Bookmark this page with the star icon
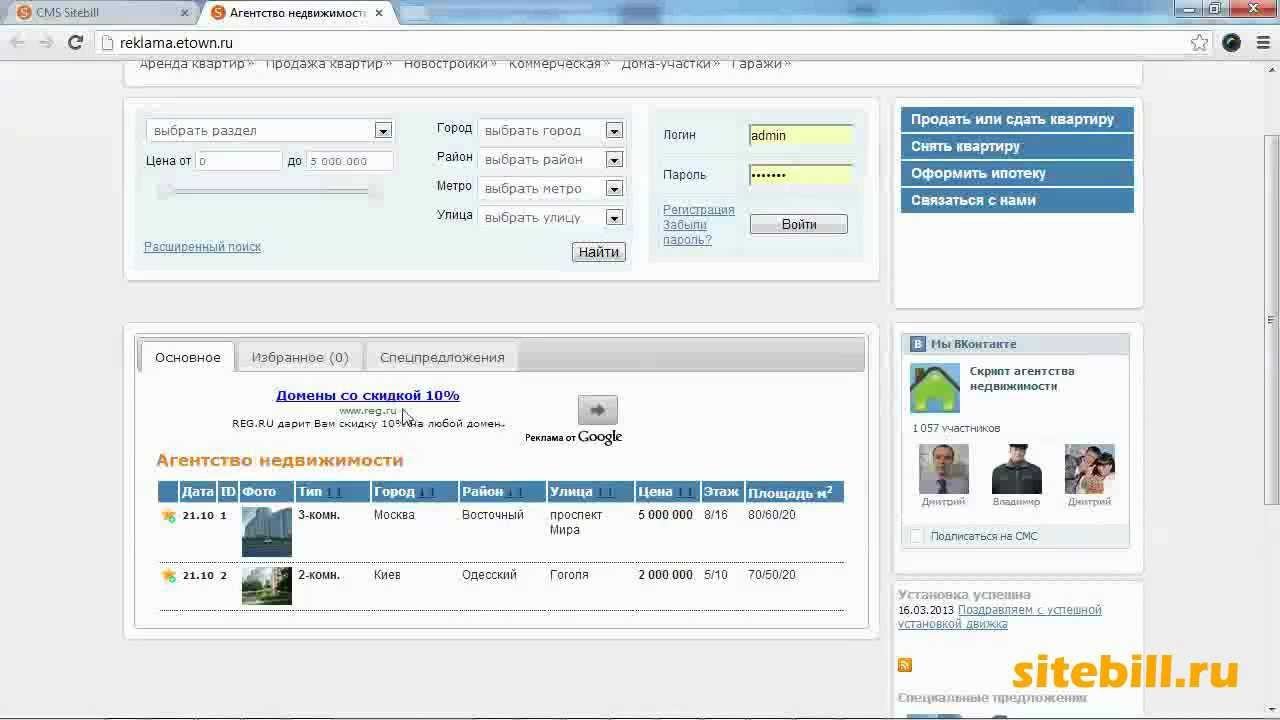The width and height of the screenshot is (1280, 720). click(x=1199, y=42)
